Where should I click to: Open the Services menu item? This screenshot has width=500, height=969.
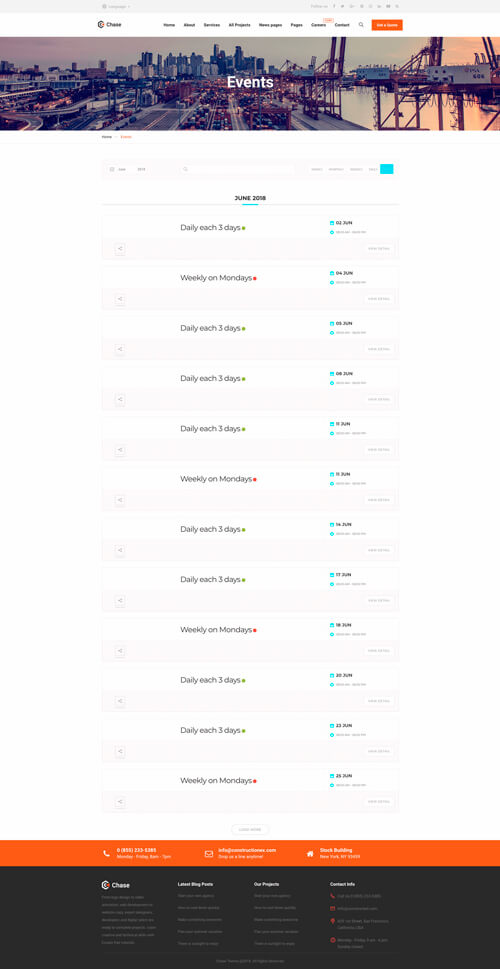pos(212,25)
